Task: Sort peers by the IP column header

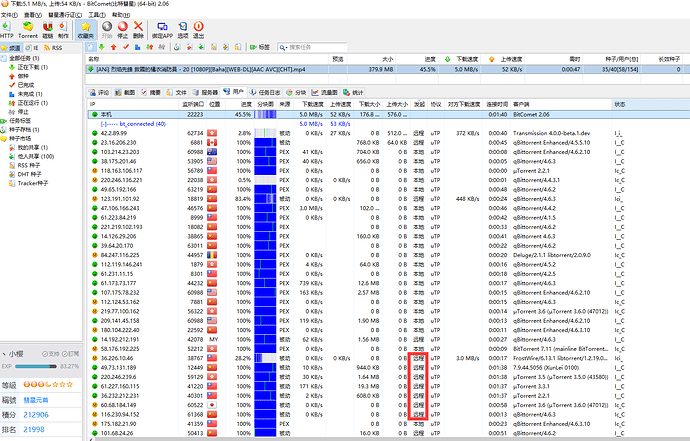Action: pyautogui.click(x=132, y=104)
